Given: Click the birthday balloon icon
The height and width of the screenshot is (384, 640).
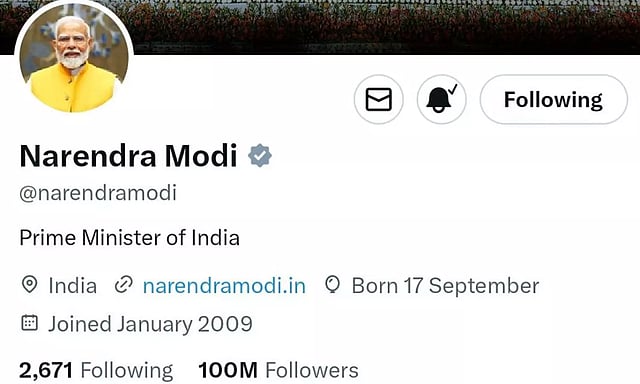Looking at the screenshot, I should (332, 284).
